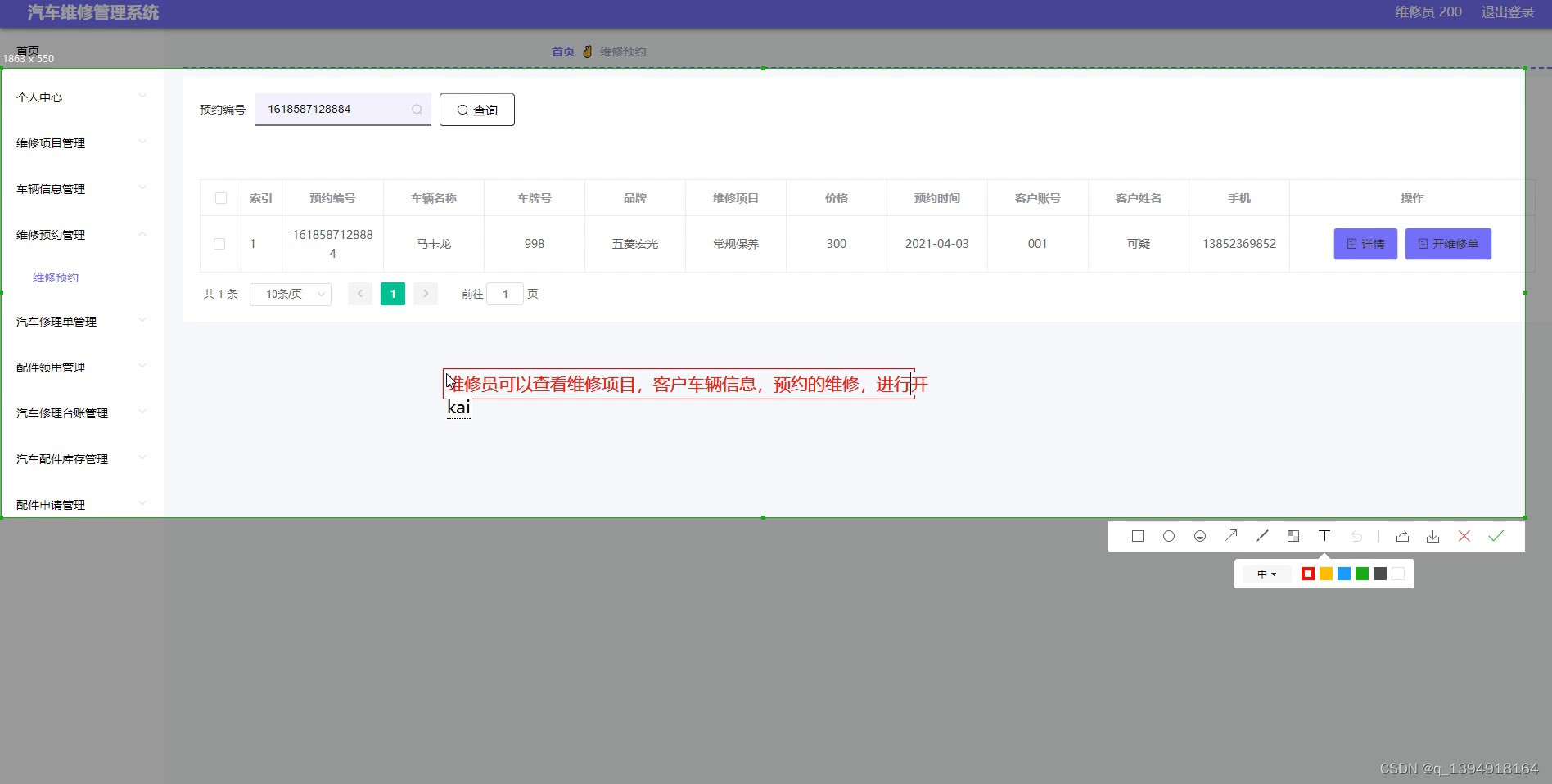The width and height of the screenshot is (1552, 784).
Task: Activate the text annotation tool
Action: (1324, 536)
